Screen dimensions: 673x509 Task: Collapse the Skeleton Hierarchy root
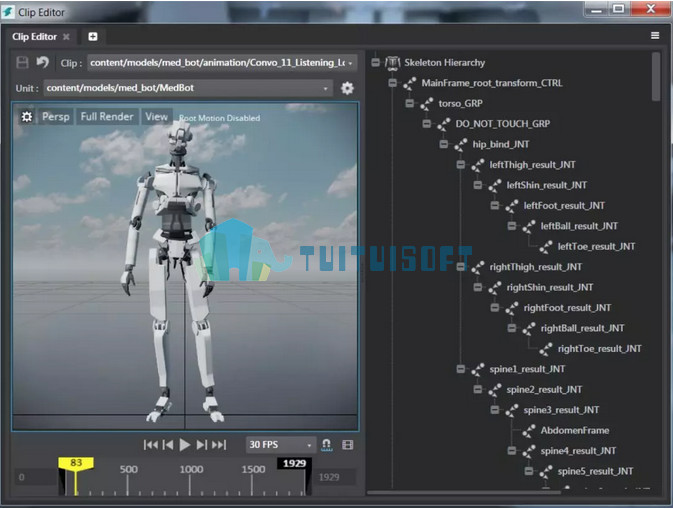pyautogui.click(x=376, y=63)
